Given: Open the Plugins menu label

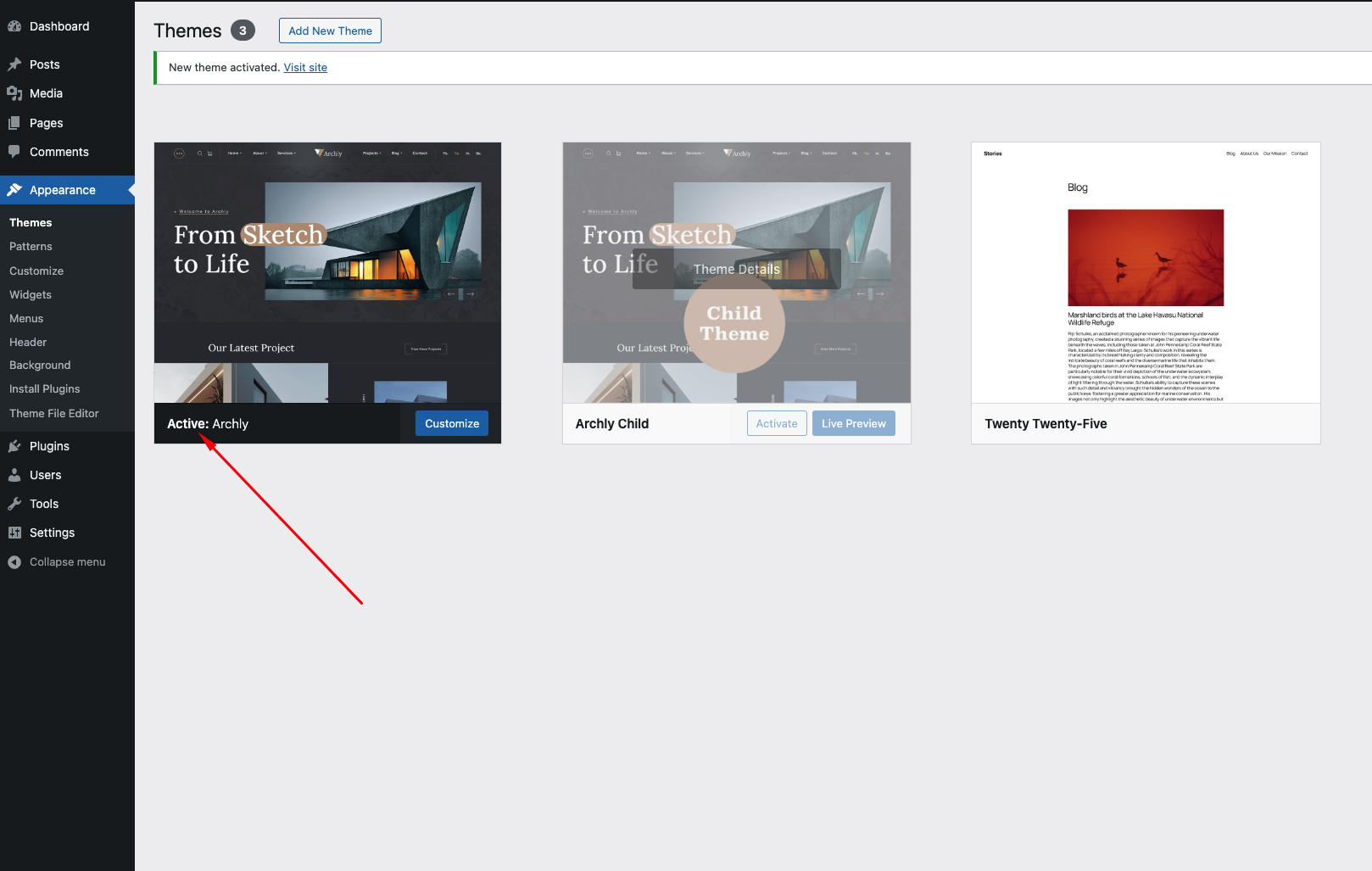Looking at the screenshot, I should tap(49, 446).
